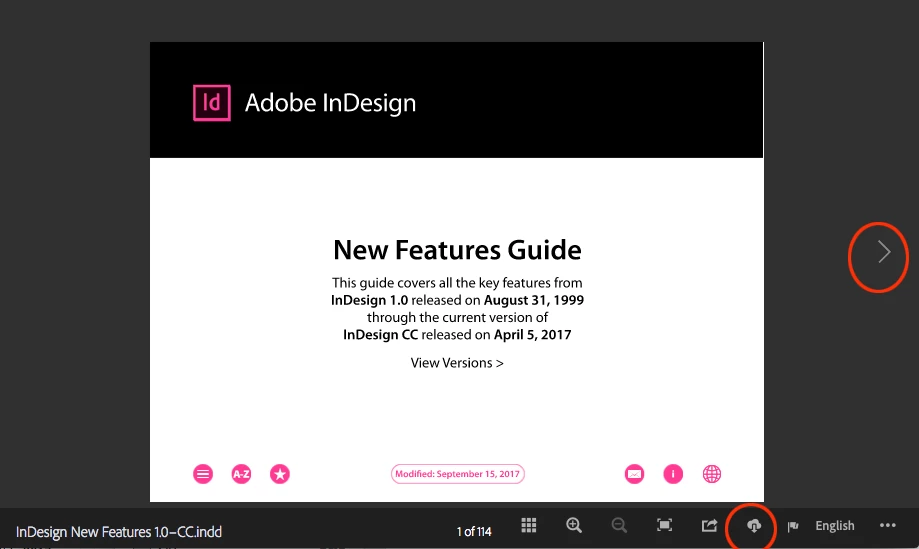Click the Adobe InDesign title text
Viewport: 919px width, 549px height.
tap(331, 103)
